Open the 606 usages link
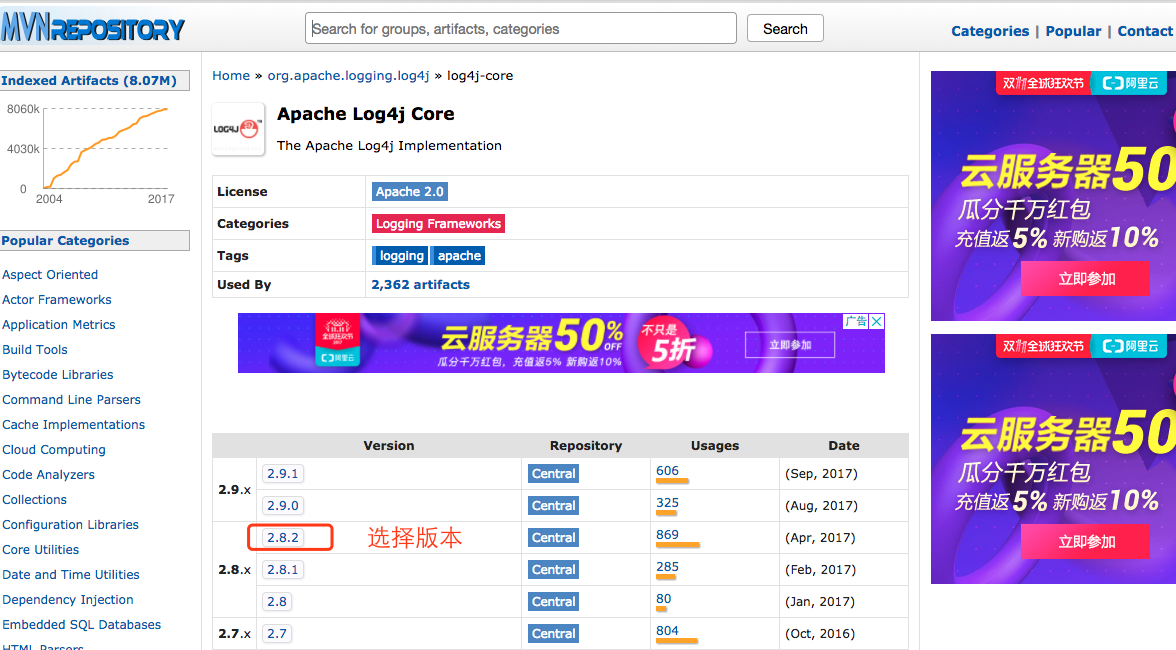This screenshot has width=1176, height=650. click(x=668, y=471)
